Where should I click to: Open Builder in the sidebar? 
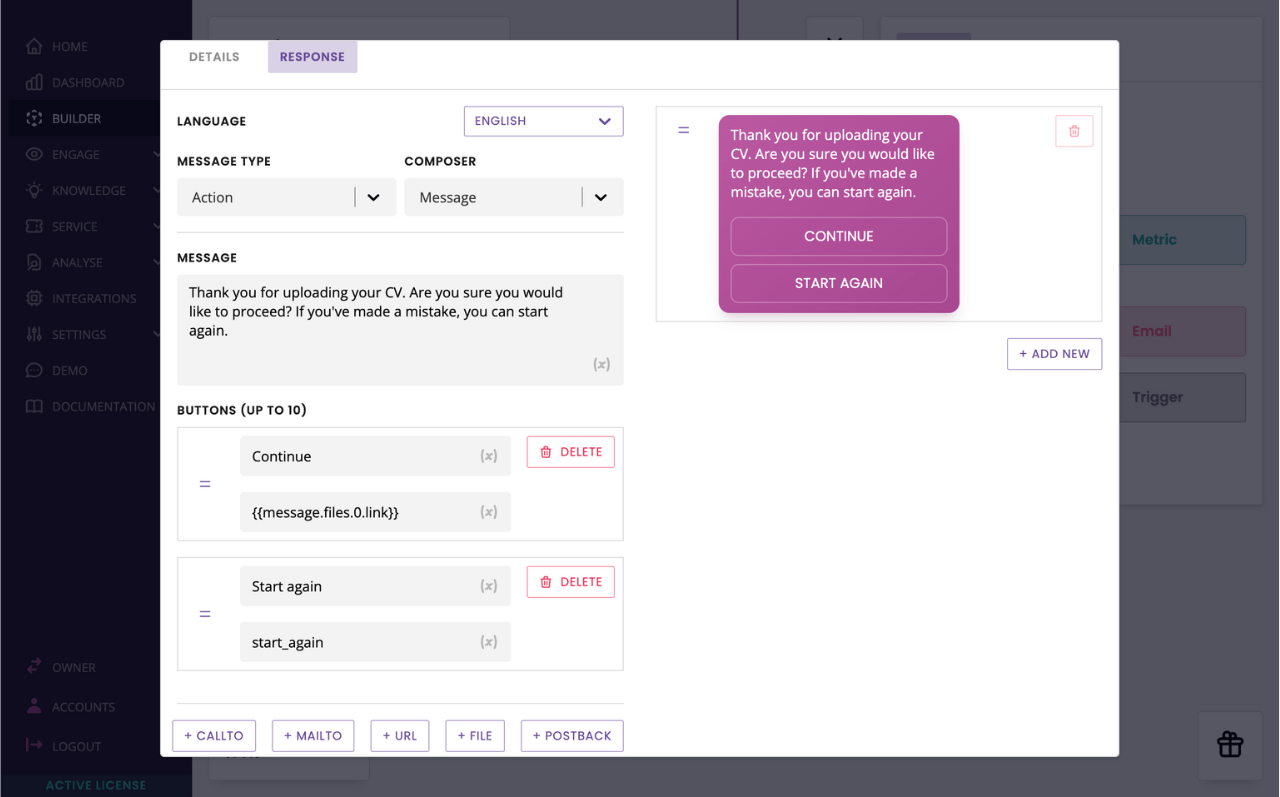[x=76, y=118]
